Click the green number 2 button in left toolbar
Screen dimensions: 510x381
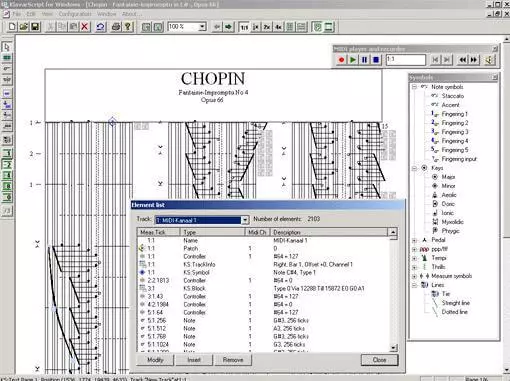[x=7, y=164]
